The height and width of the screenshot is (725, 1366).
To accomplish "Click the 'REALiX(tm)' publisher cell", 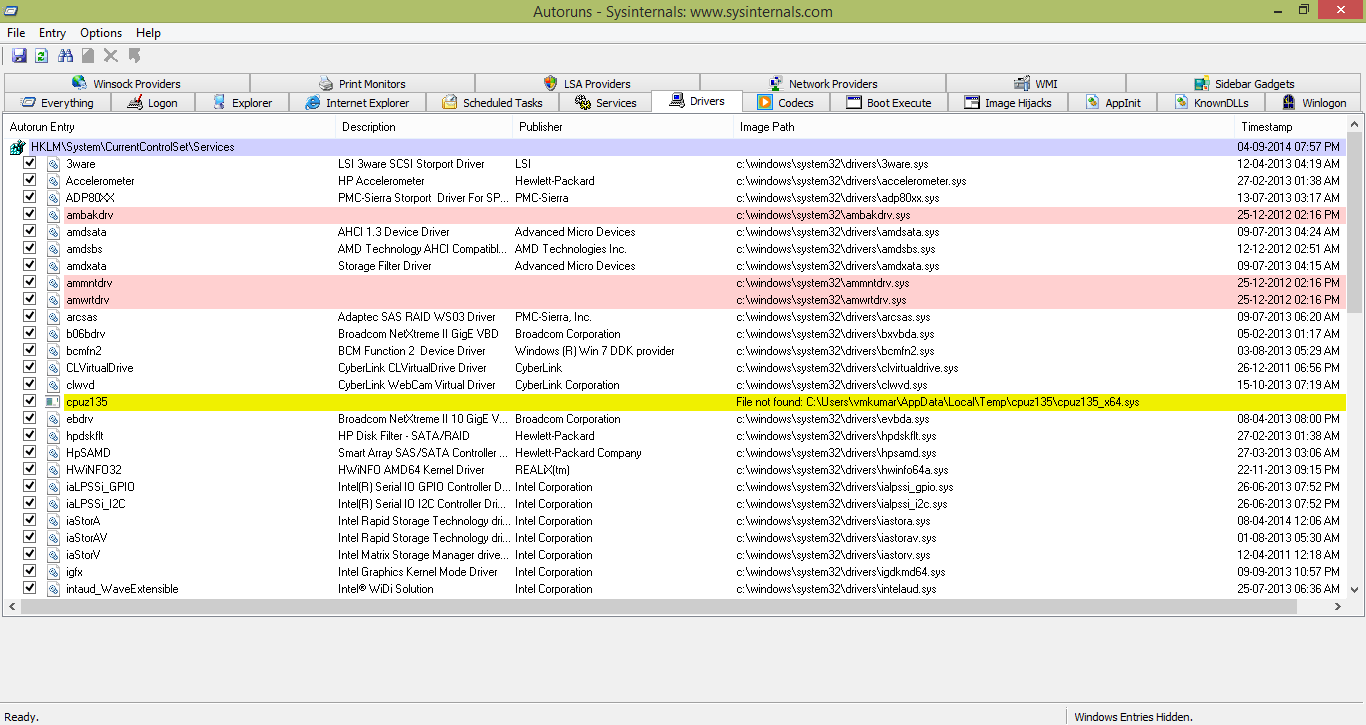I will [x=542, y=470].
